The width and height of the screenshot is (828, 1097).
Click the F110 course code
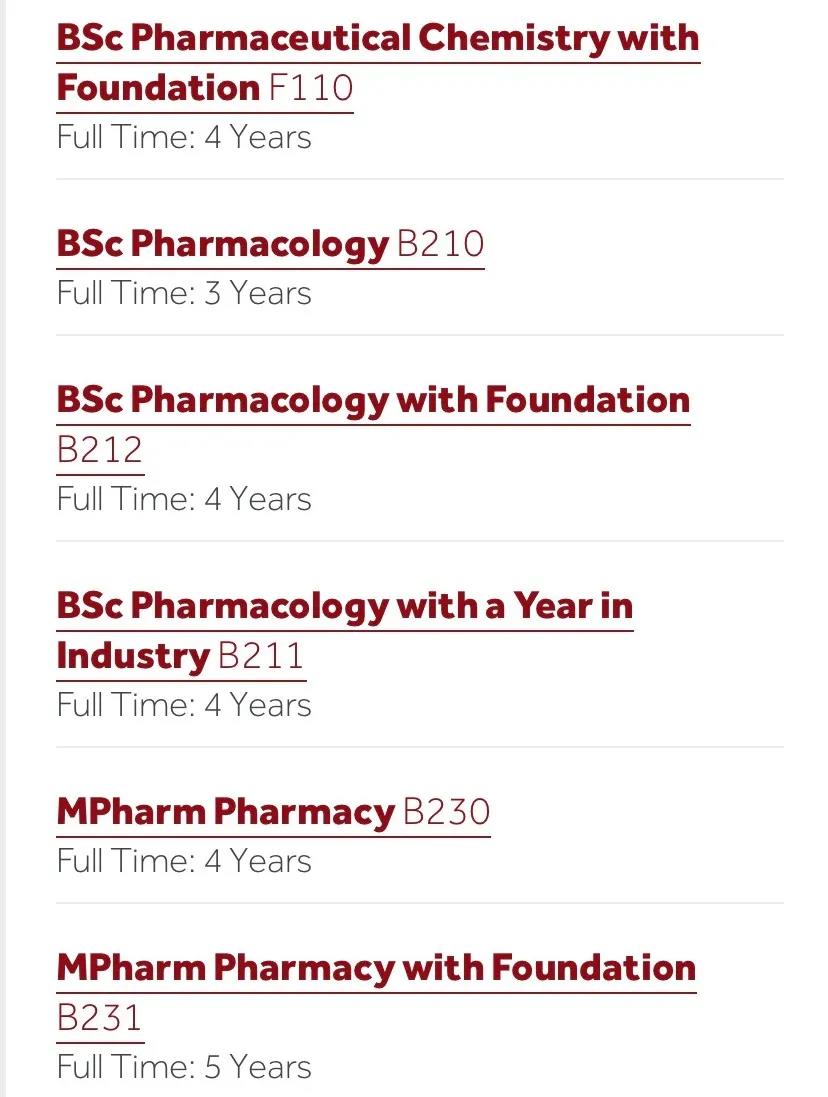[x=310, y=88]
